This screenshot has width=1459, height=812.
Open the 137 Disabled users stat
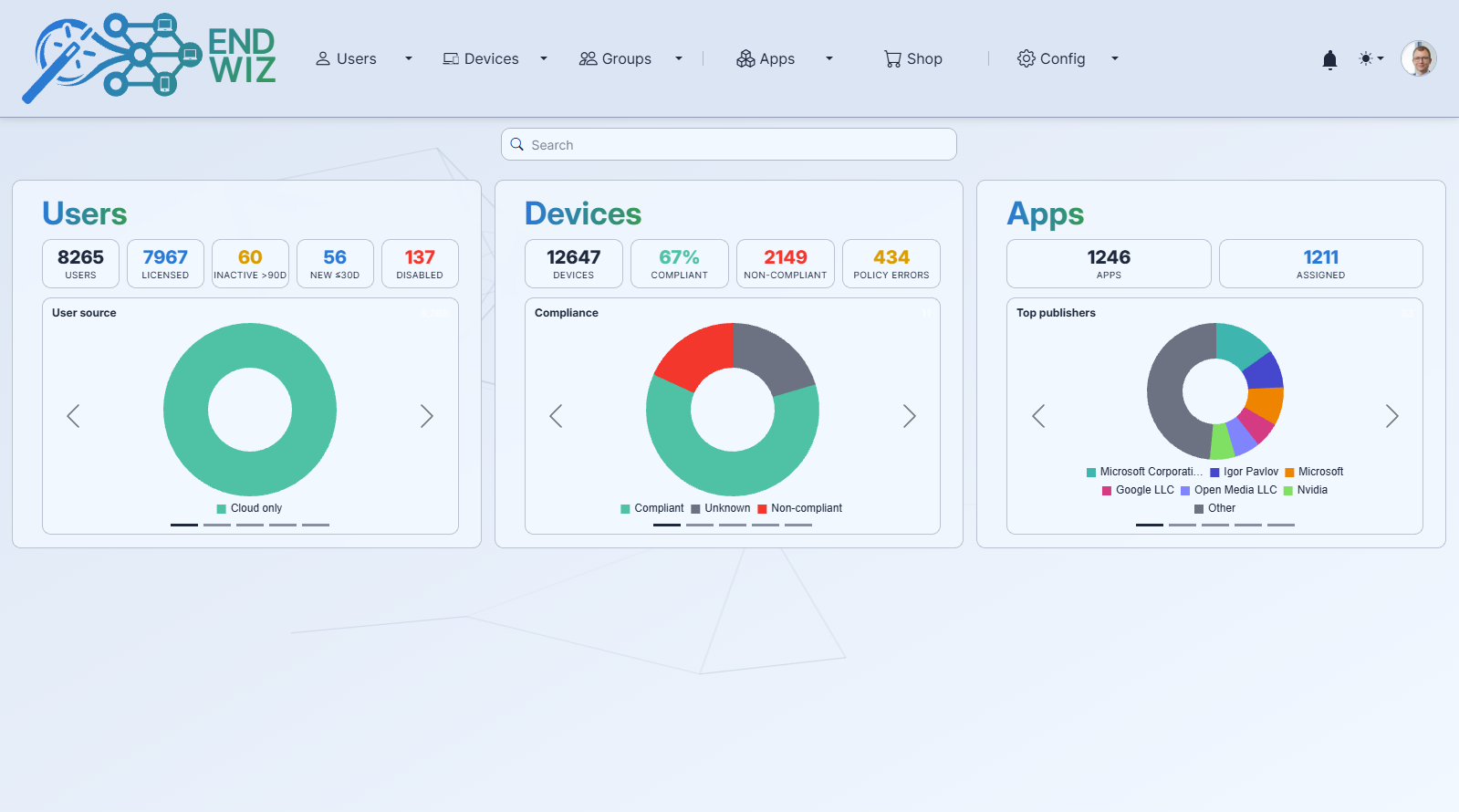(420, 264)
